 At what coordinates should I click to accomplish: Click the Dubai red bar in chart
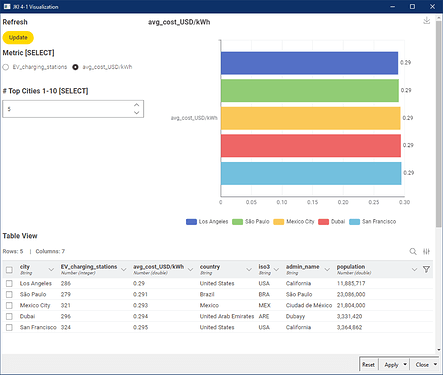click(311, 146)
